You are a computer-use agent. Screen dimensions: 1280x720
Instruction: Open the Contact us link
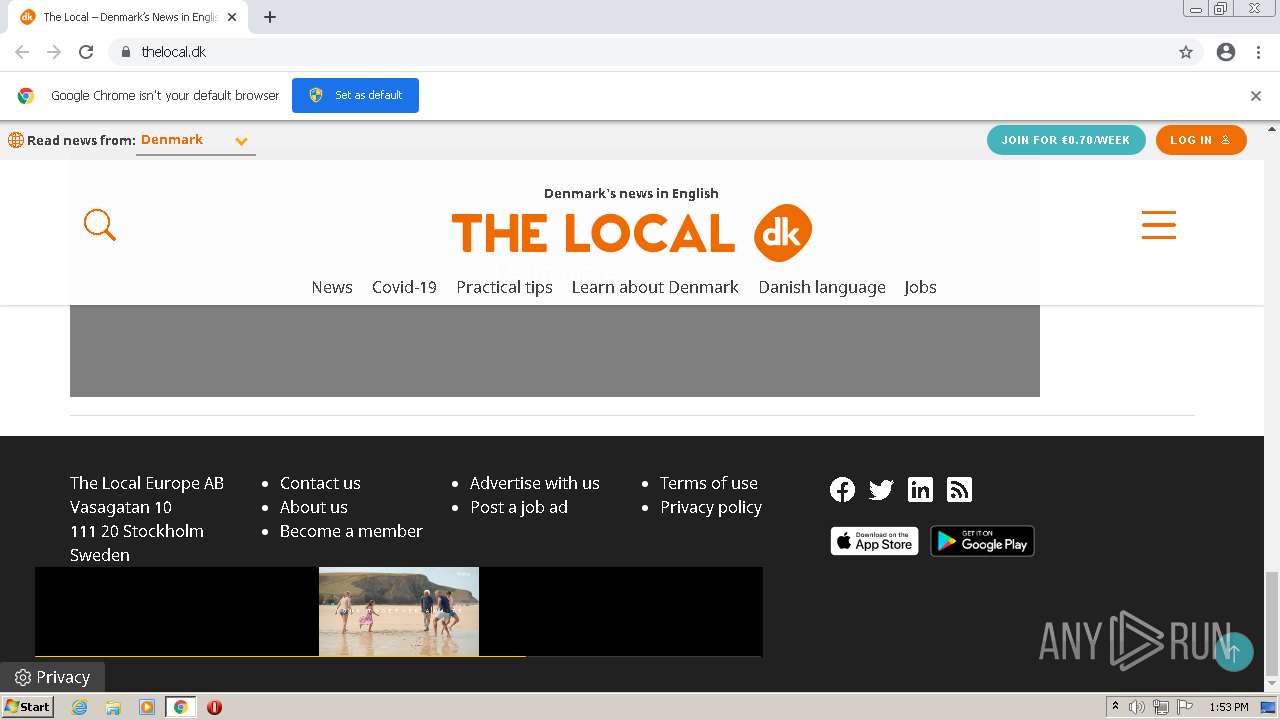[x=320, y=483]
